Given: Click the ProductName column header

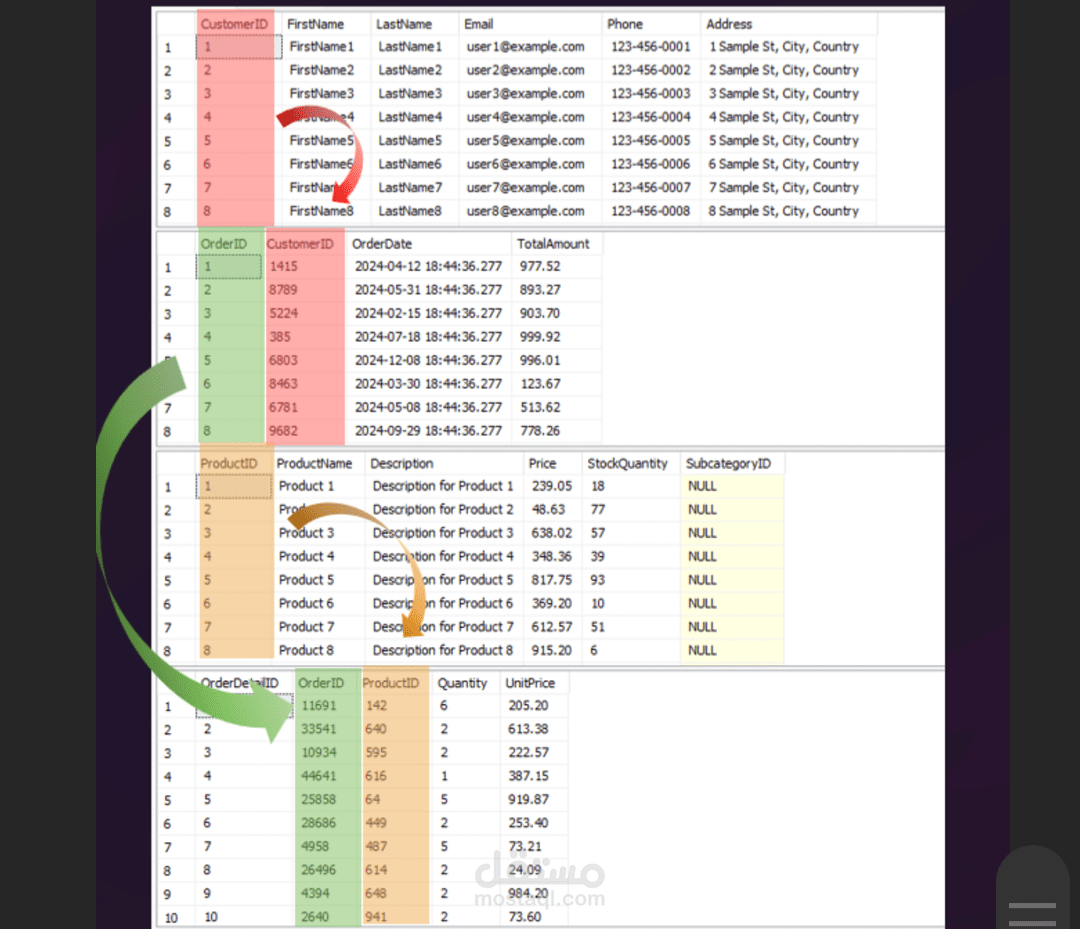Looking at the screenshot, I should [314, 463].
